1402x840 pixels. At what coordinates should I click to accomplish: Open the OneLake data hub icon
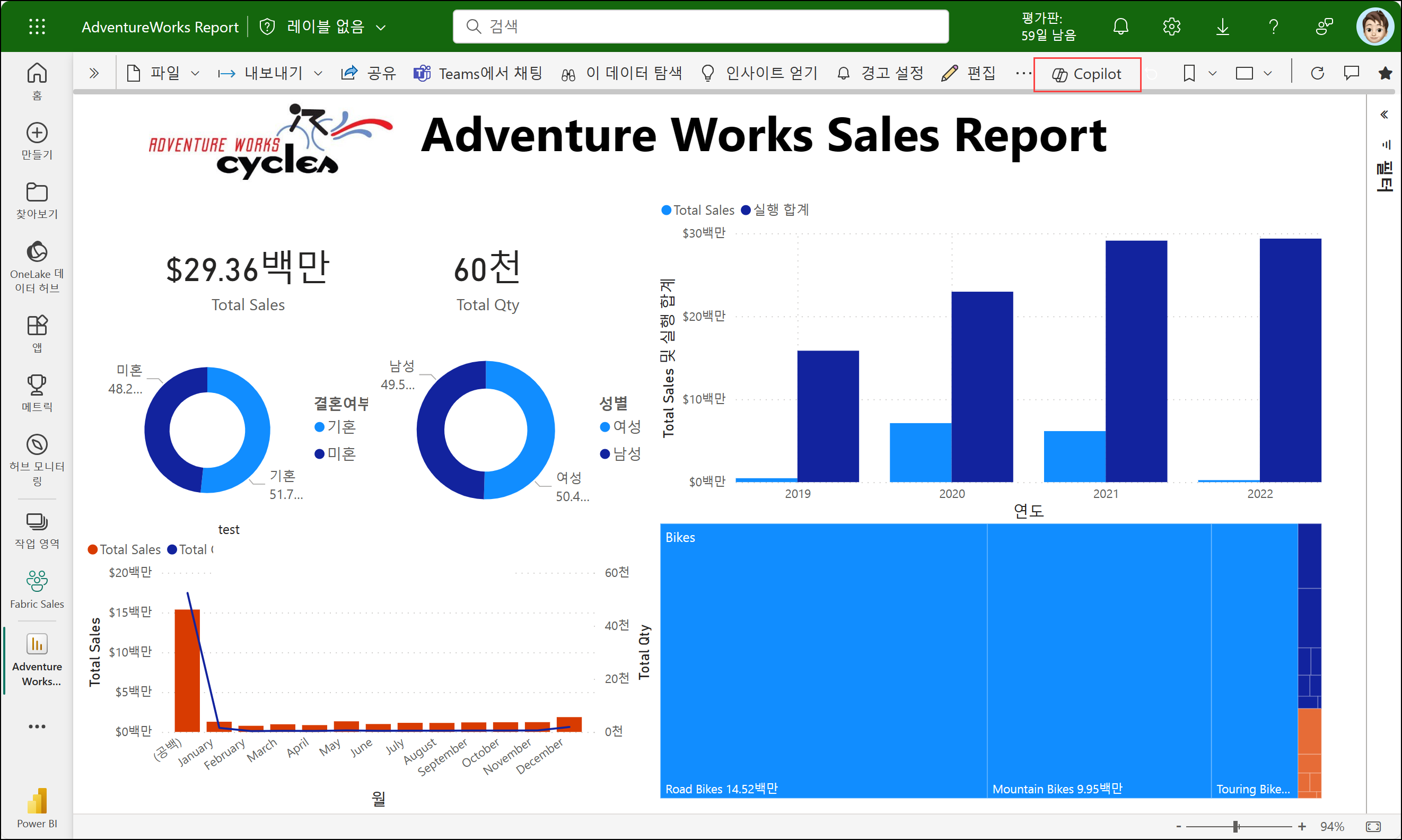[37, 252]
